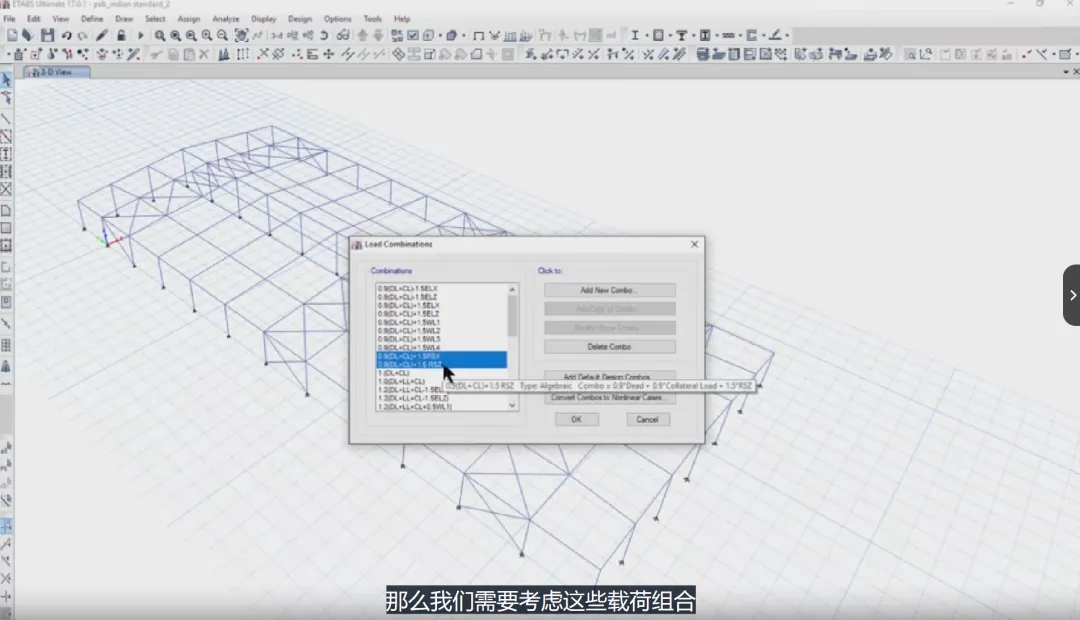Select combo 1.0(DL+LL+CL) in list

coord(441,381)
